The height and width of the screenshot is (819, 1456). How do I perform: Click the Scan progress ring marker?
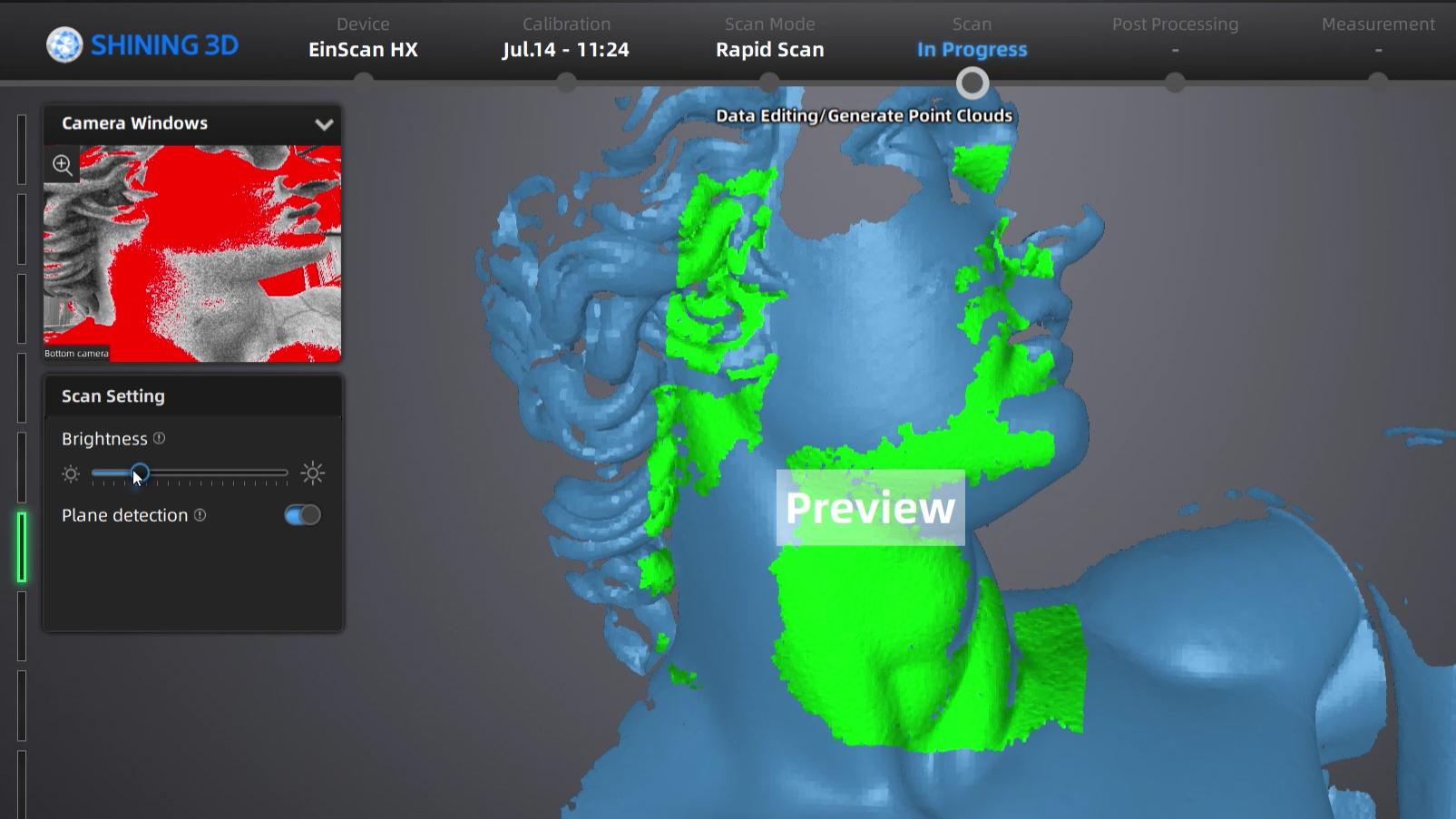tap(972, 83)
